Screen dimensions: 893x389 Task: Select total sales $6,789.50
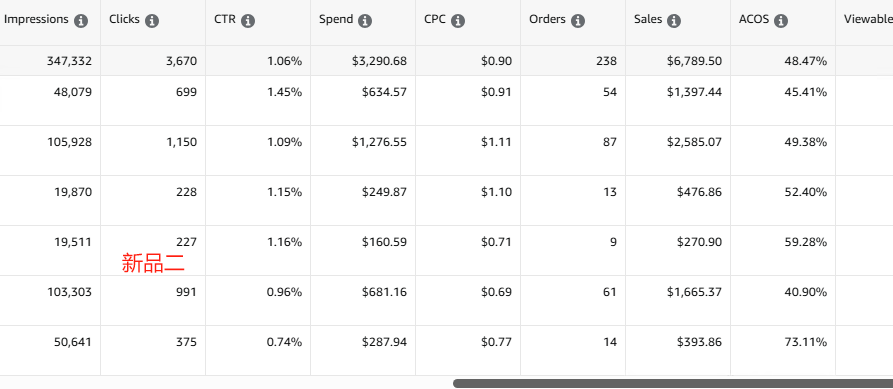point(695,61)
